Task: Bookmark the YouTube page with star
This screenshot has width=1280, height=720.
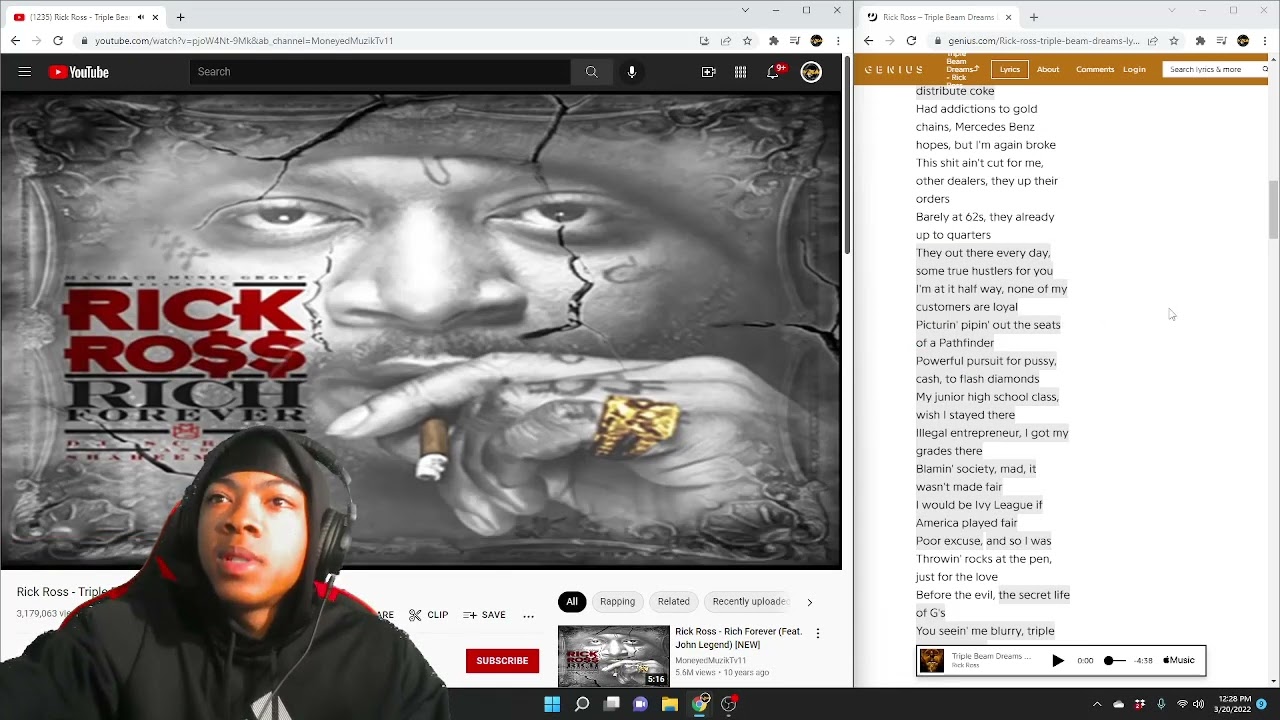Action: point(747,41)
